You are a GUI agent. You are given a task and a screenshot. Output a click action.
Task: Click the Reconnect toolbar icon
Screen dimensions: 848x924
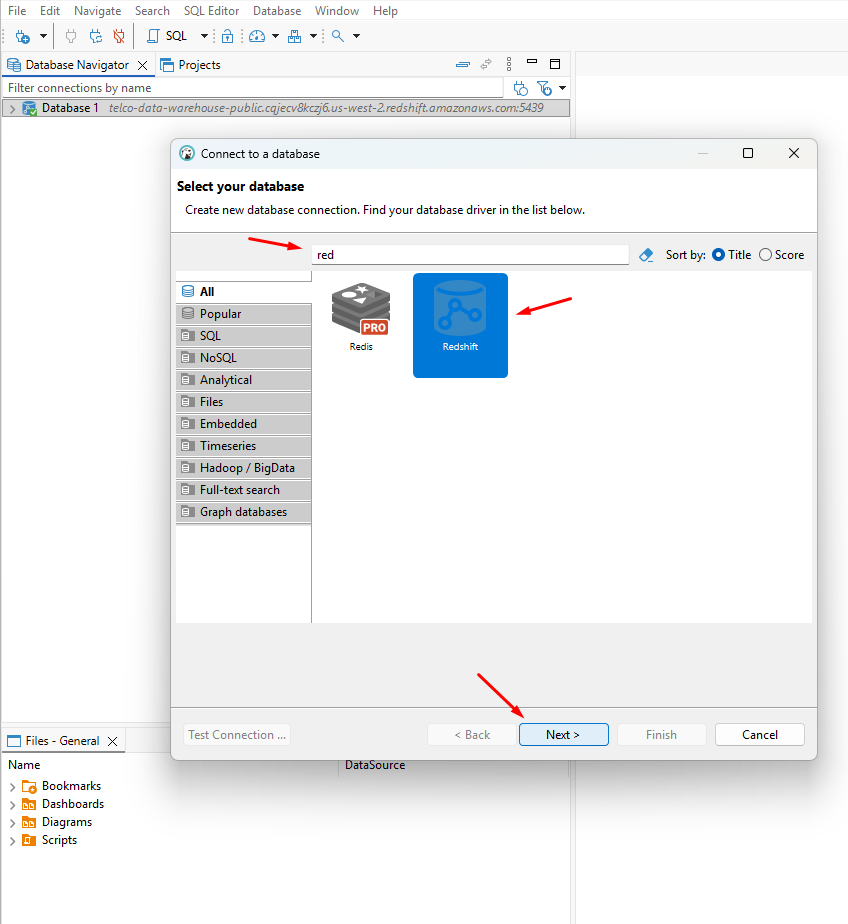pos(95,37)
